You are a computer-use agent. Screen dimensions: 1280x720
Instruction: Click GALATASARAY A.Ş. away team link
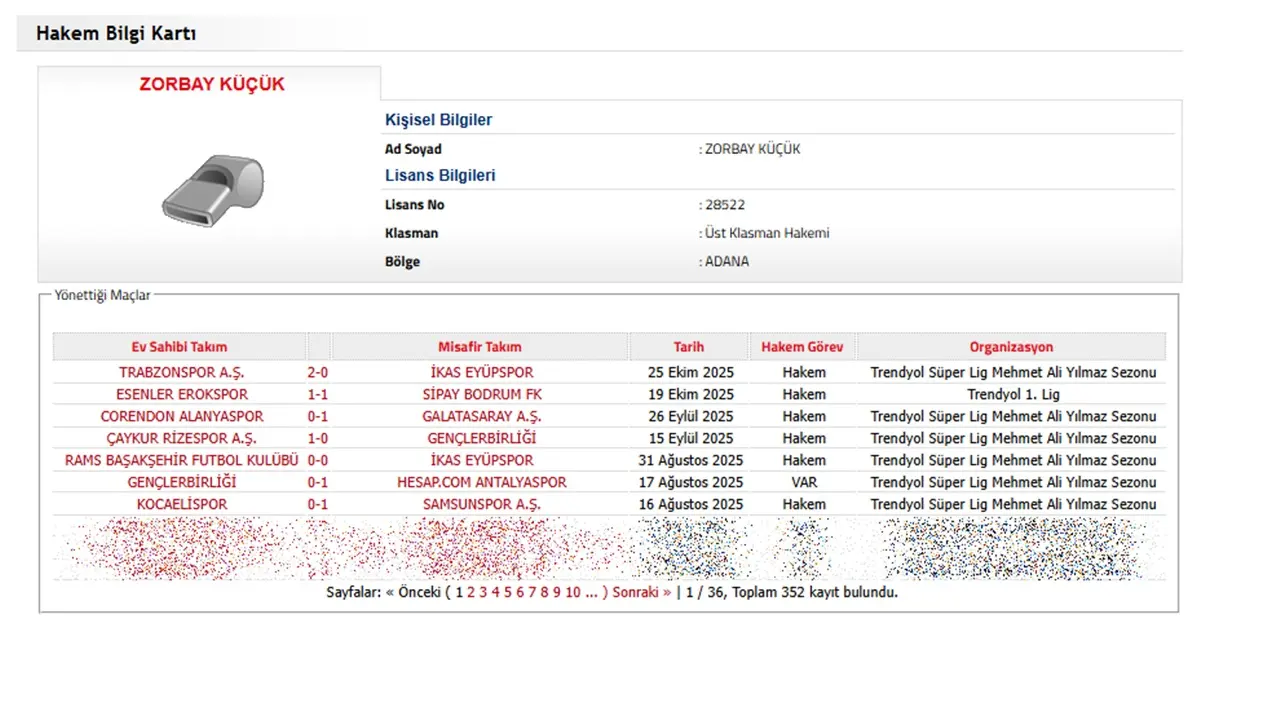(x=480, y=416)
